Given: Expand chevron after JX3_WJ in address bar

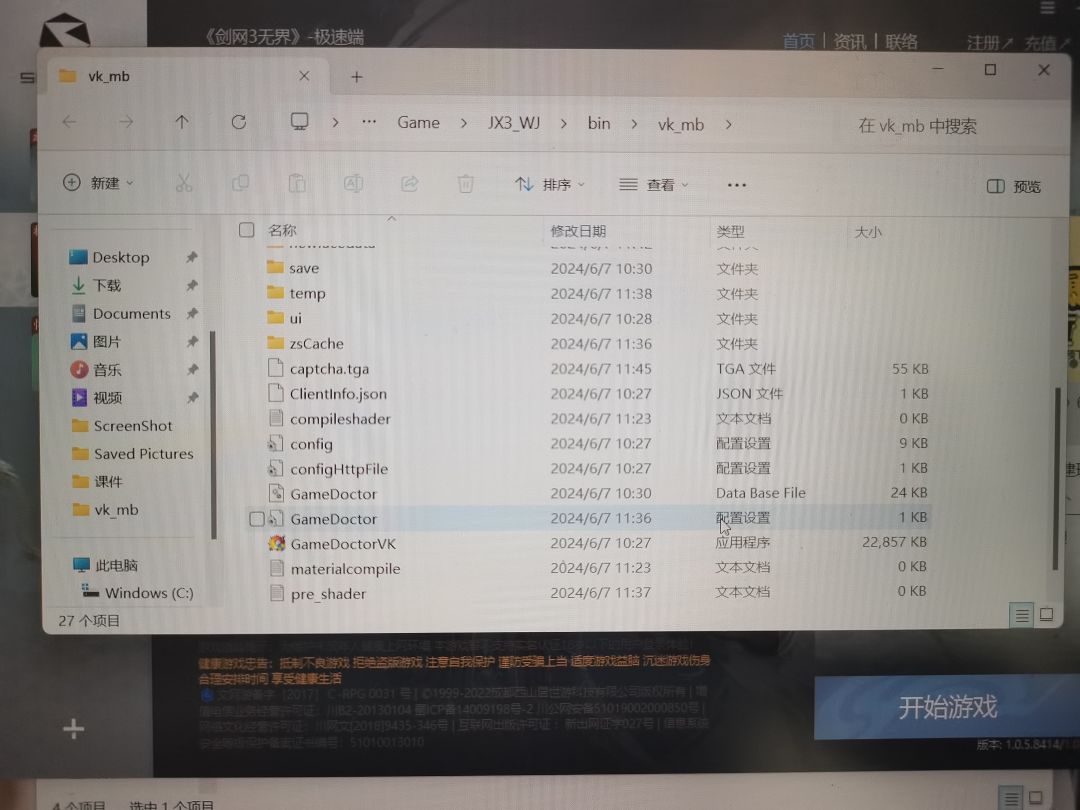Looking at the screenshot, I should click(564, 124).
